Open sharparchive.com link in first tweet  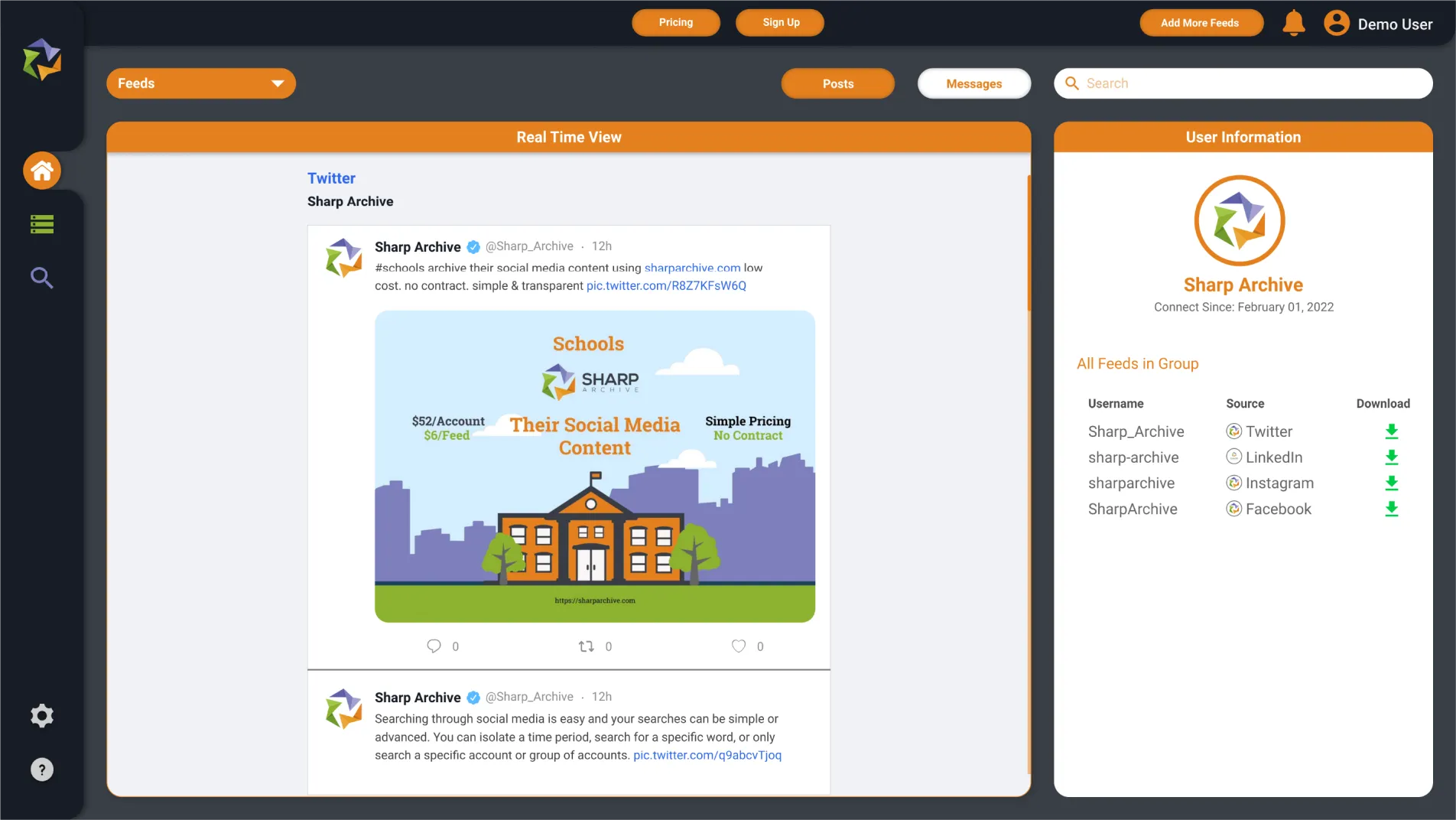(x=692, y=268)
